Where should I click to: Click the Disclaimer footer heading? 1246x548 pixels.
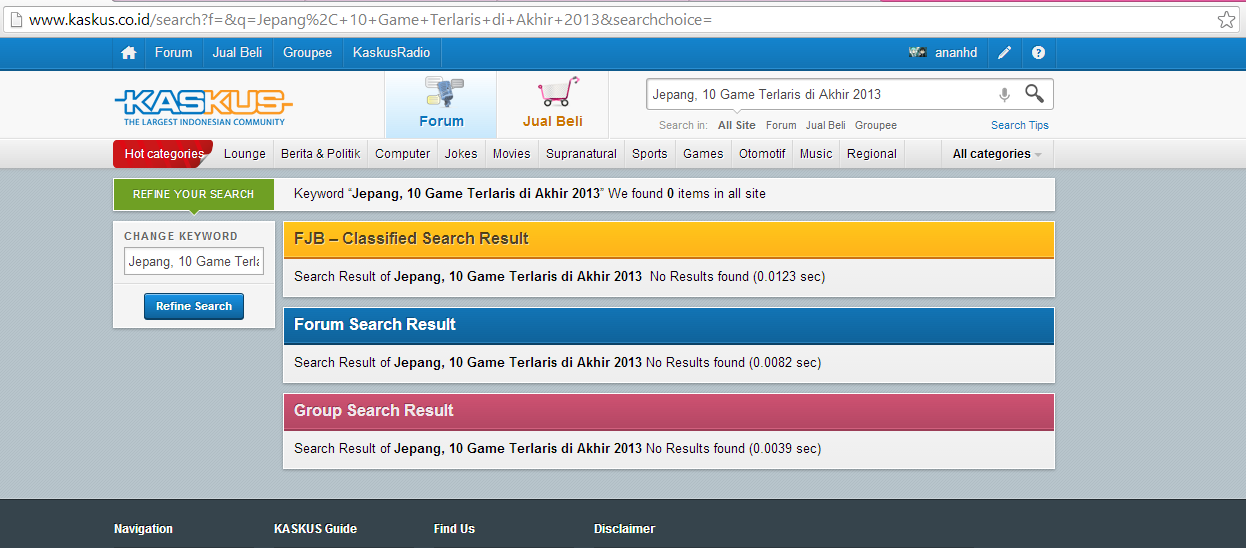point(624,529)
